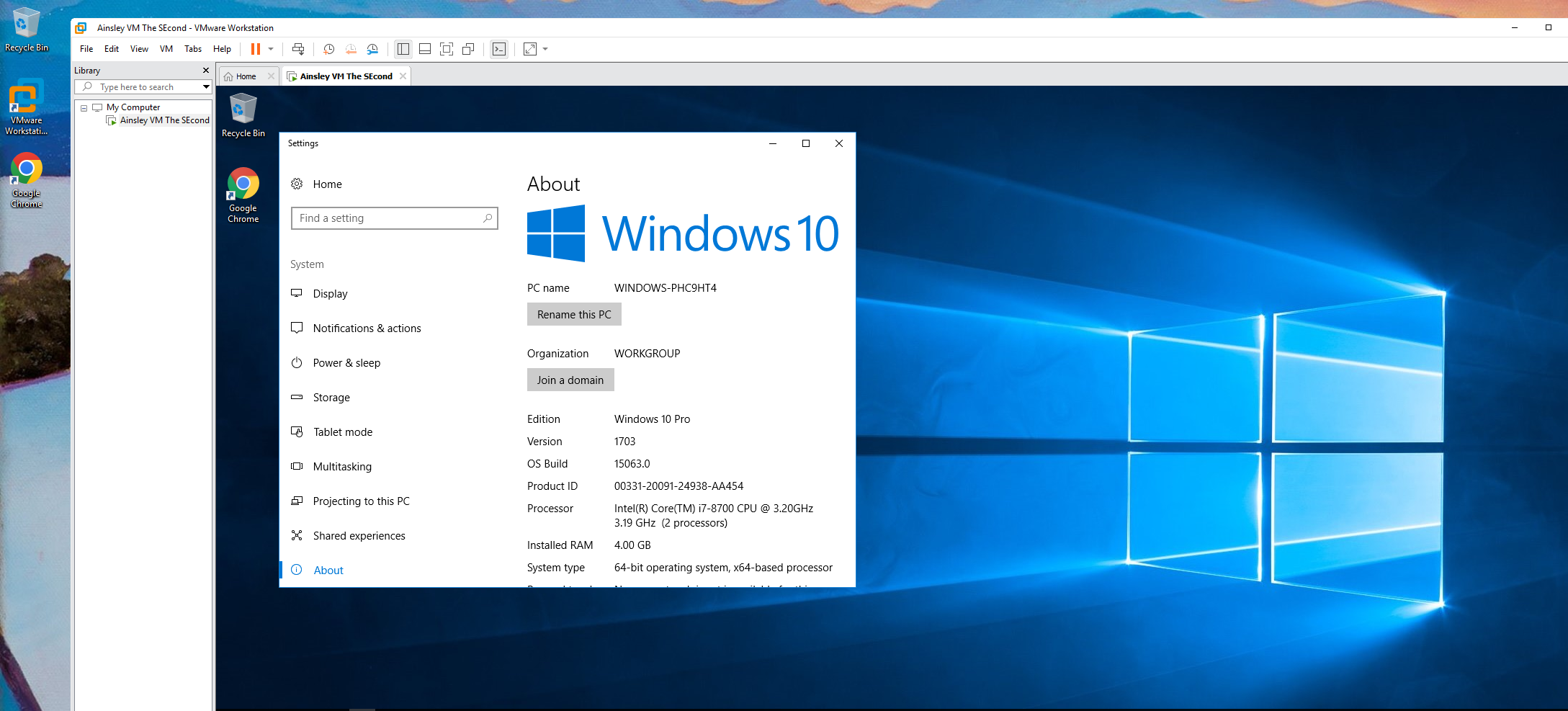Open the Recycle Bin on the host desktop
Image resolution: width=1568 pixels, height=711 pixels.
click(27, 30)
